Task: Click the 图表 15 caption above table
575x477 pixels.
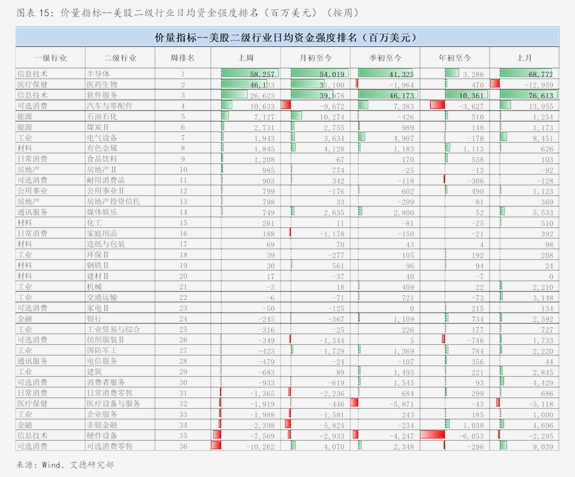Action: (x=187, y=13)
